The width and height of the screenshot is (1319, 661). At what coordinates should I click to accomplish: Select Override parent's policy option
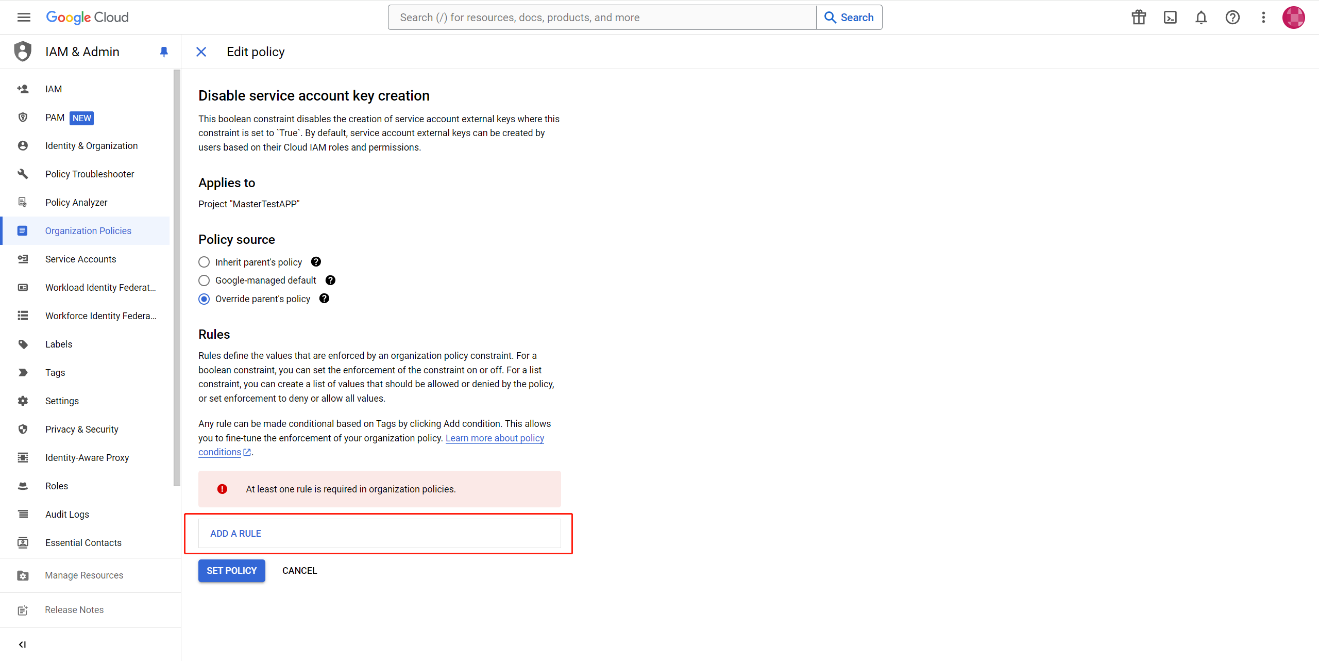coord(203,298)
